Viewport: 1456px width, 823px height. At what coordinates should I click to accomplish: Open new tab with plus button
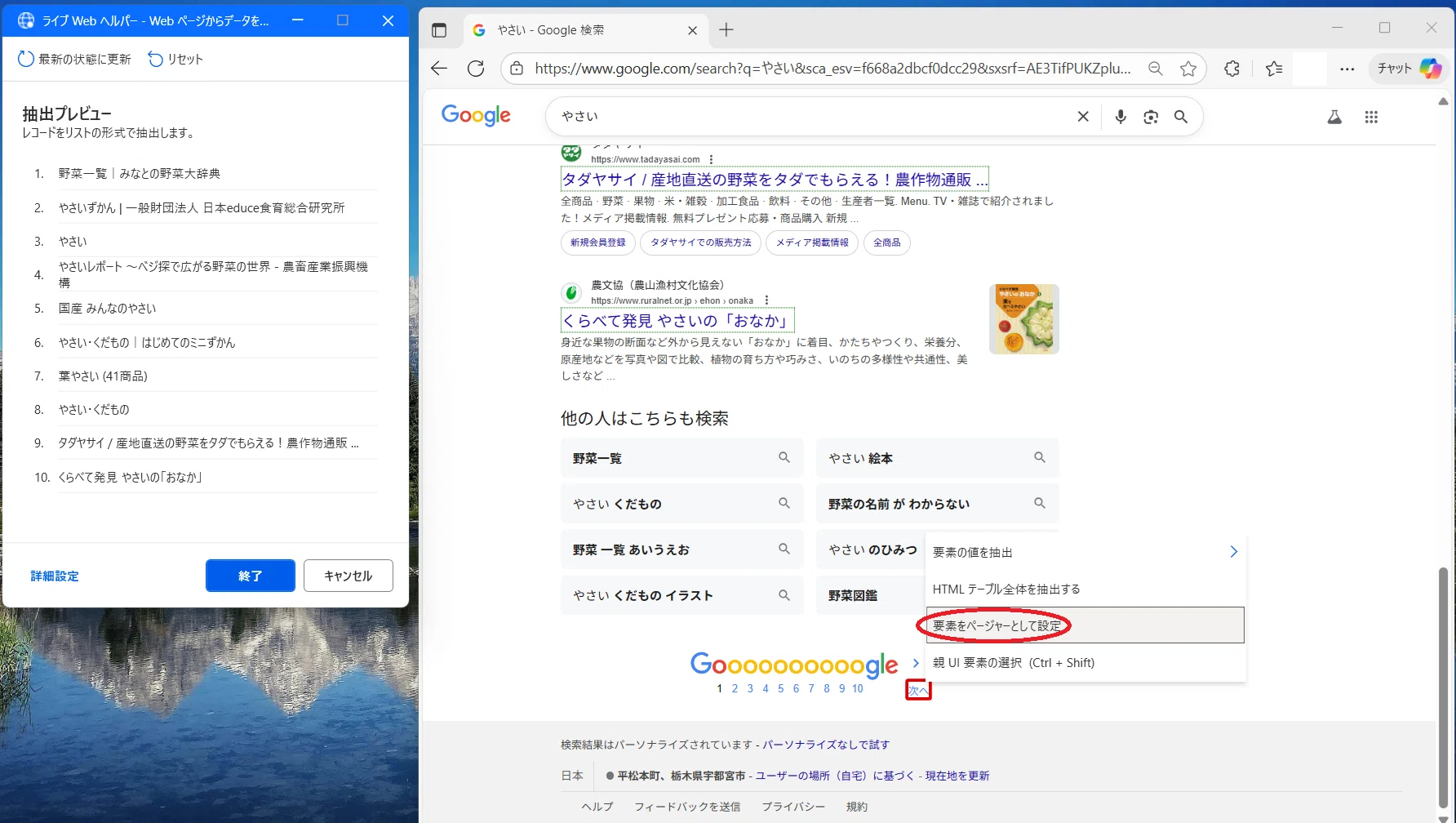tap(726, 30)
